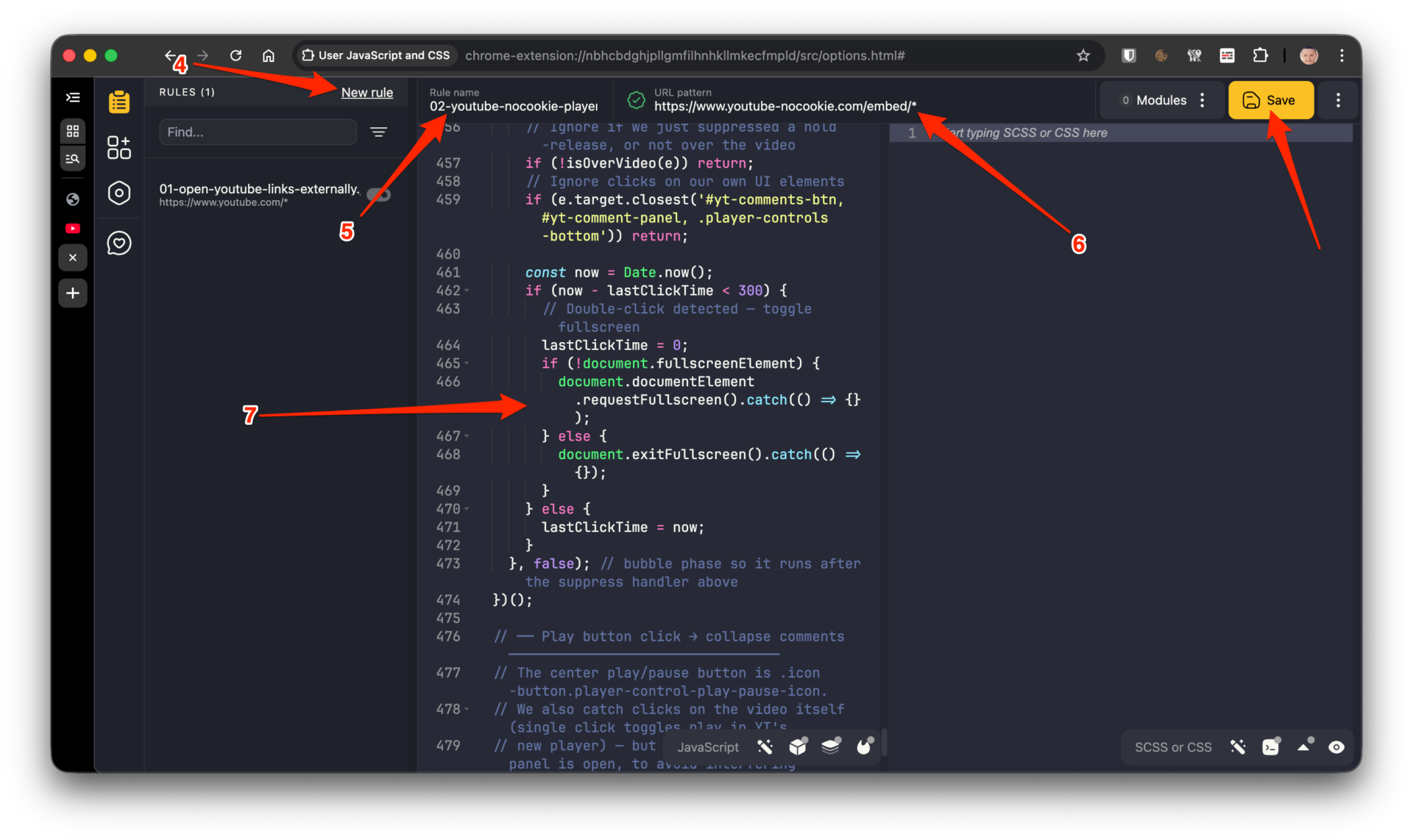Save the rule with the yellow Save button
1413x840 pixels.
point(1271,100)
